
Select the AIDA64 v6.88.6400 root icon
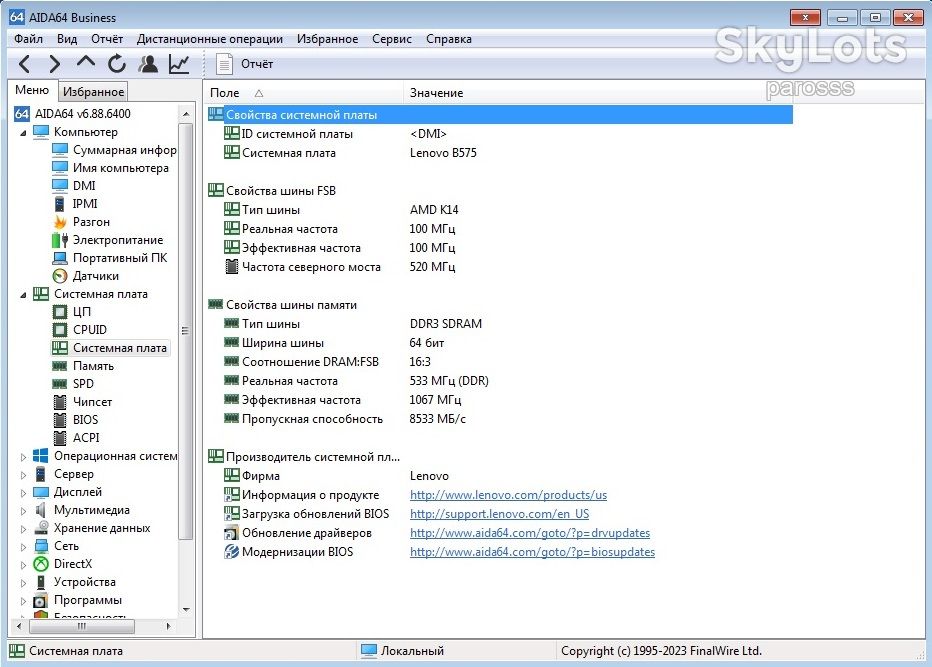point(22,114)
